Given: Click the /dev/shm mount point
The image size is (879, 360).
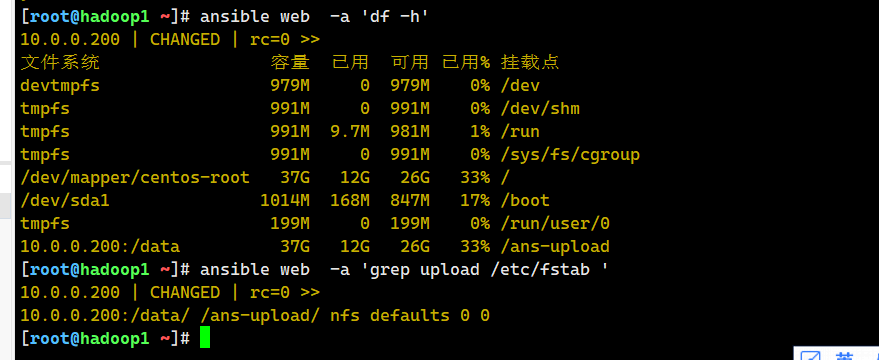Looking at the screenshot, I should tap(540, 109).
